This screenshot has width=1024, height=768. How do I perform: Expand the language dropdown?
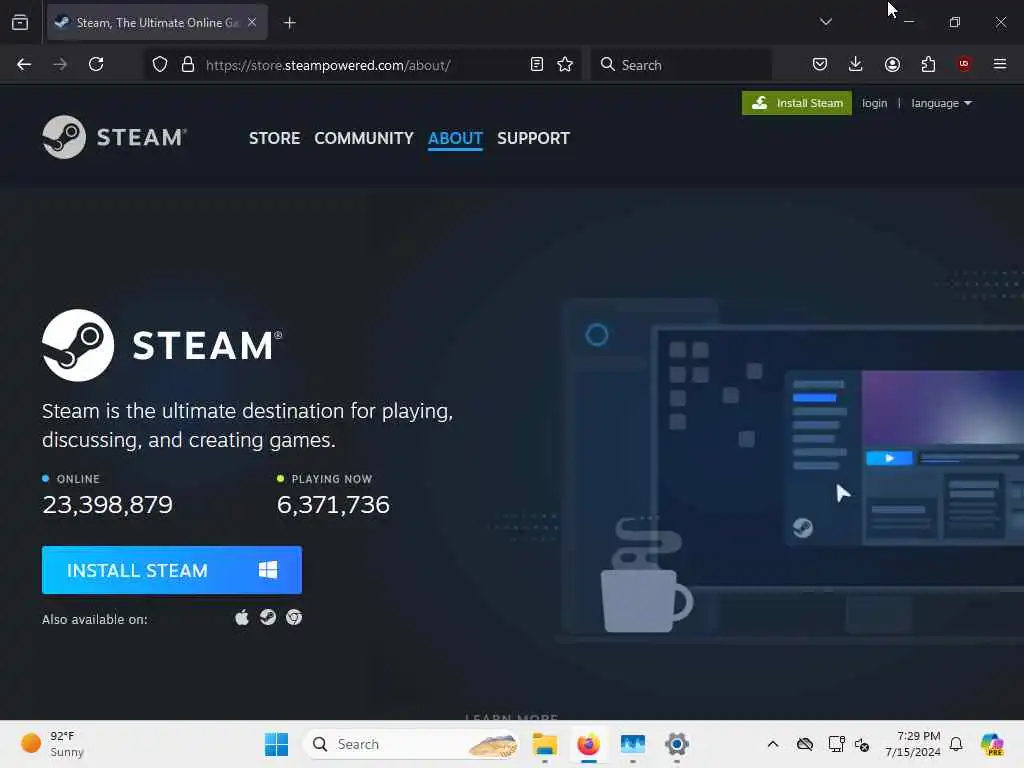coord(941,103)
